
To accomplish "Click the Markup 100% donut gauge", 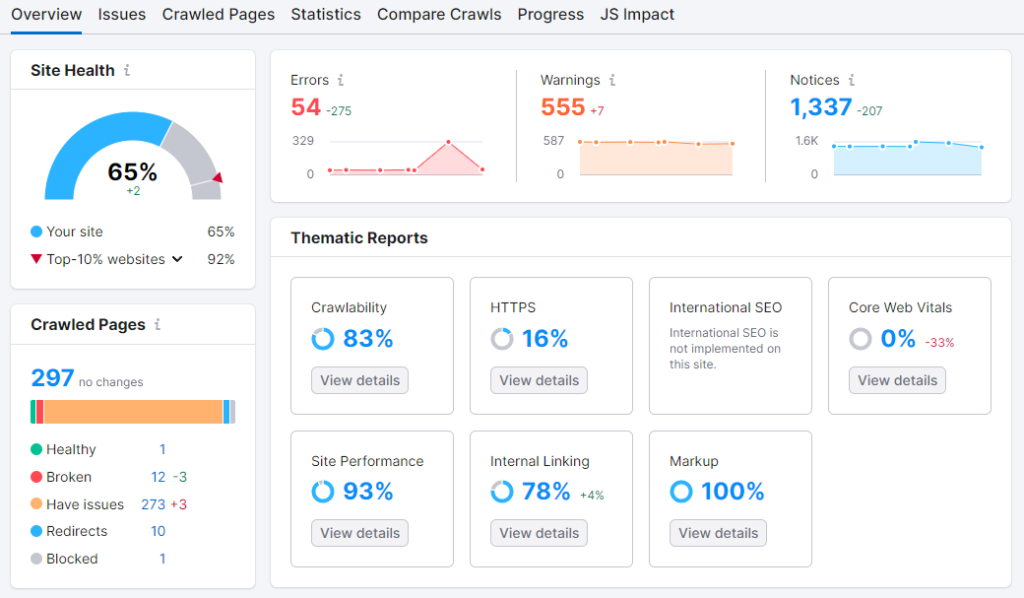I will coord(680,491).
